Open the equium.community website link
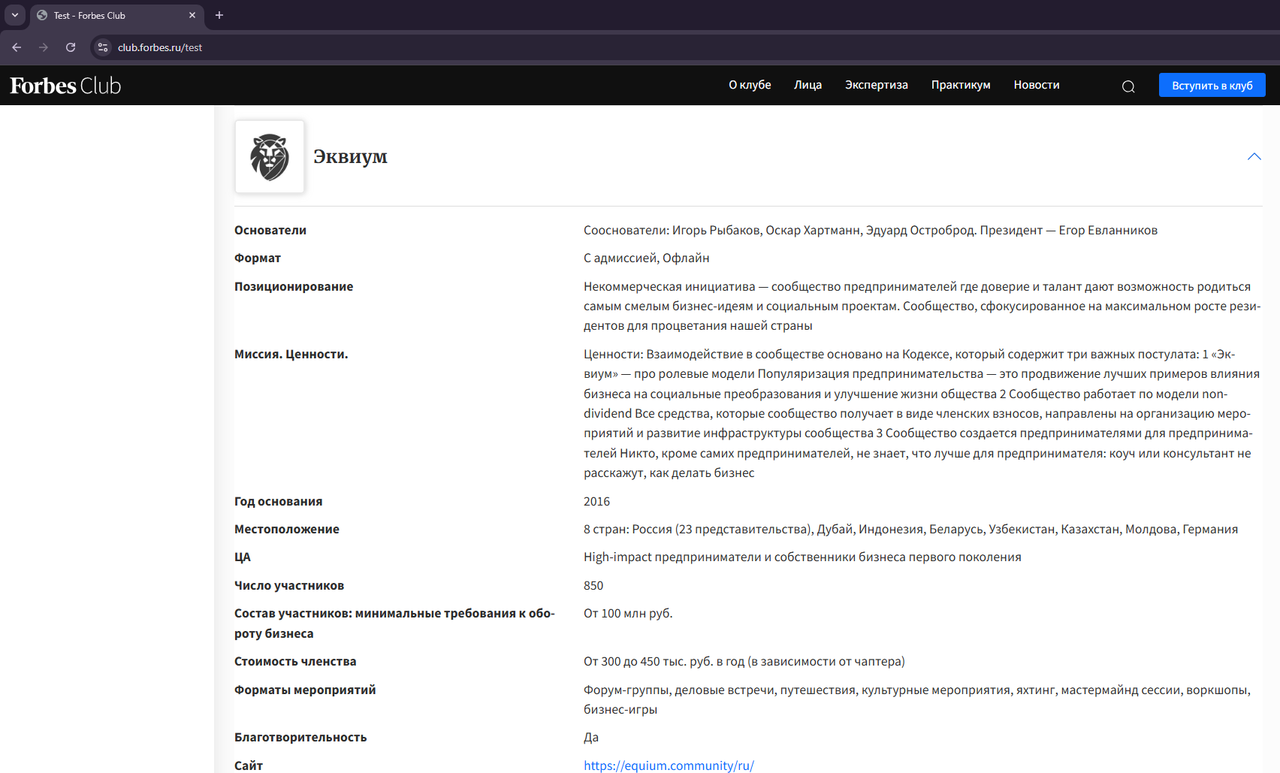 pyautogui.click(x=669, y=765)
